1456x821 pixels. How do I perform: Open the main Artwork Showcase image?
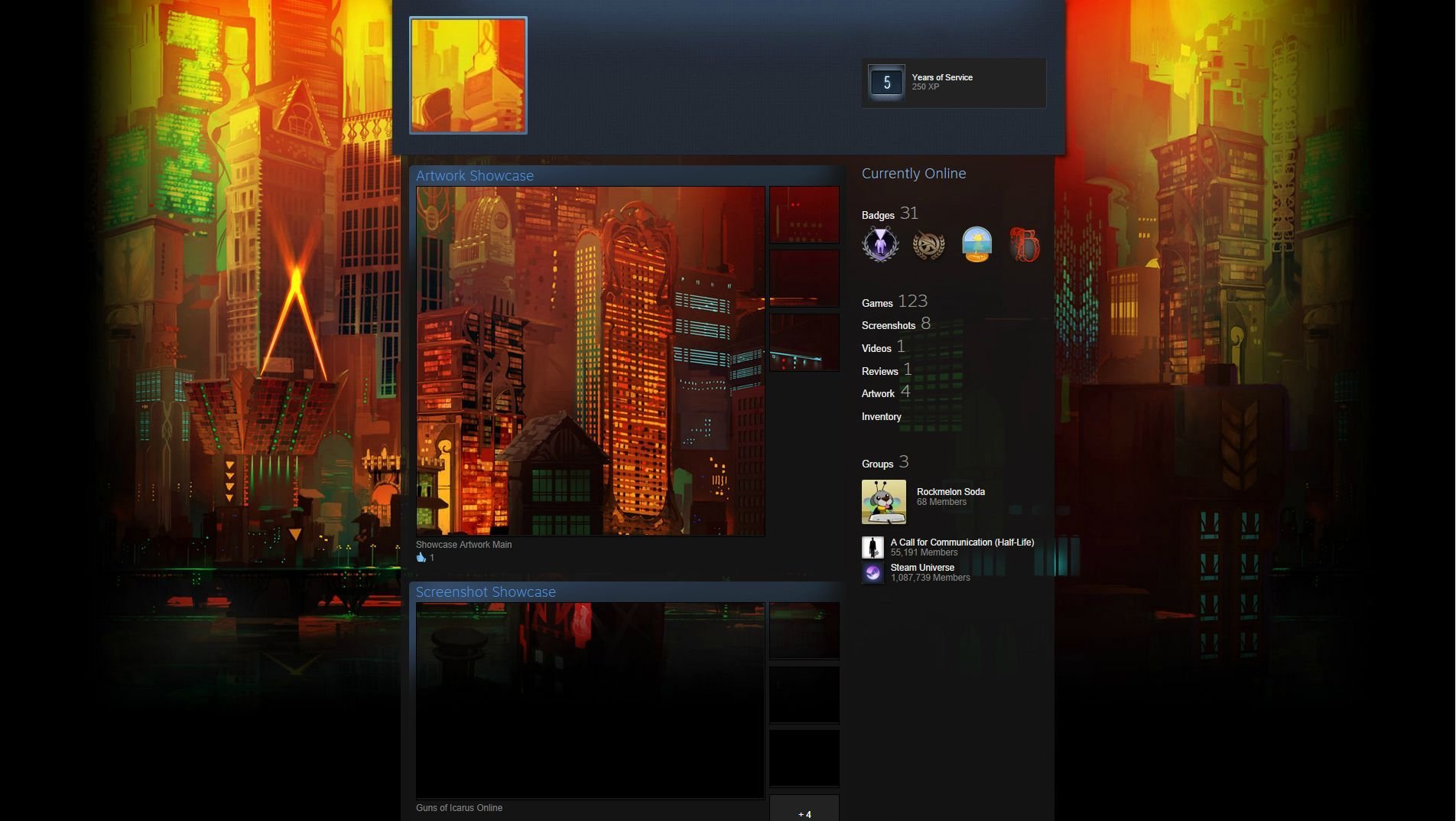tap(590, 361)
